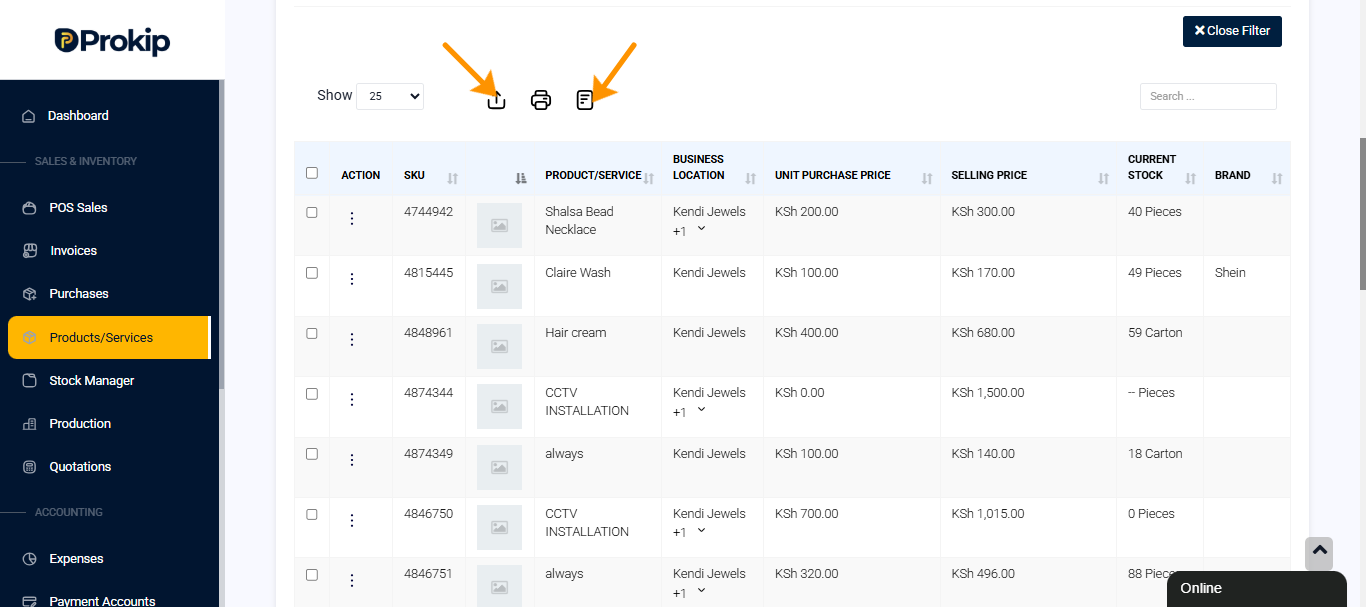Image resolution: width=1366 pixels, height=607 pixels.
Task: Click the column visibility document icon
Action: click(x=585, y=100)
